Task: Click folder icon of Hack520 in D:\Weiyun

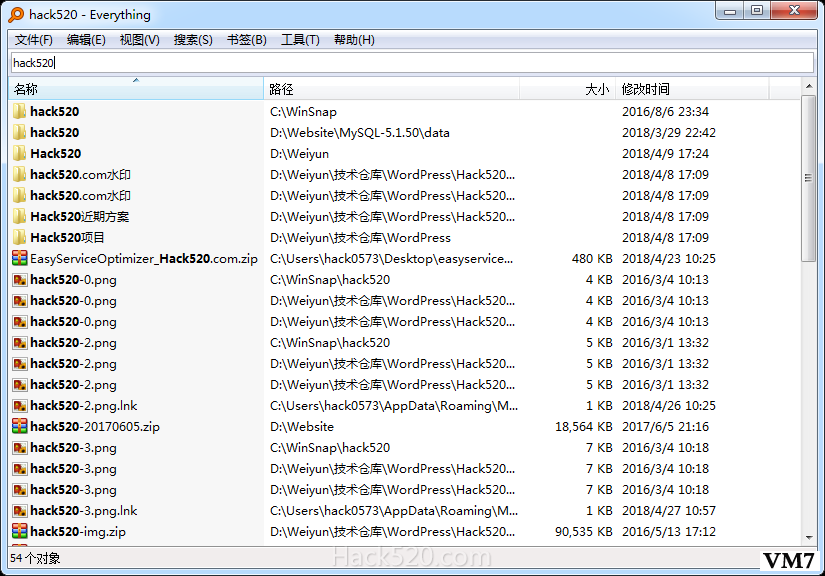Action: (x=19, y=153)
